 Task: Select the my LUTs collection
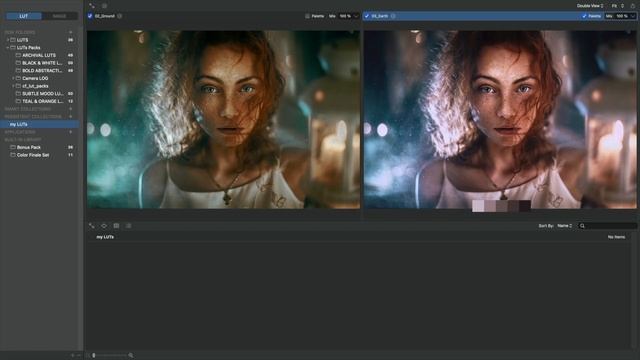click(x=40, y=124)
